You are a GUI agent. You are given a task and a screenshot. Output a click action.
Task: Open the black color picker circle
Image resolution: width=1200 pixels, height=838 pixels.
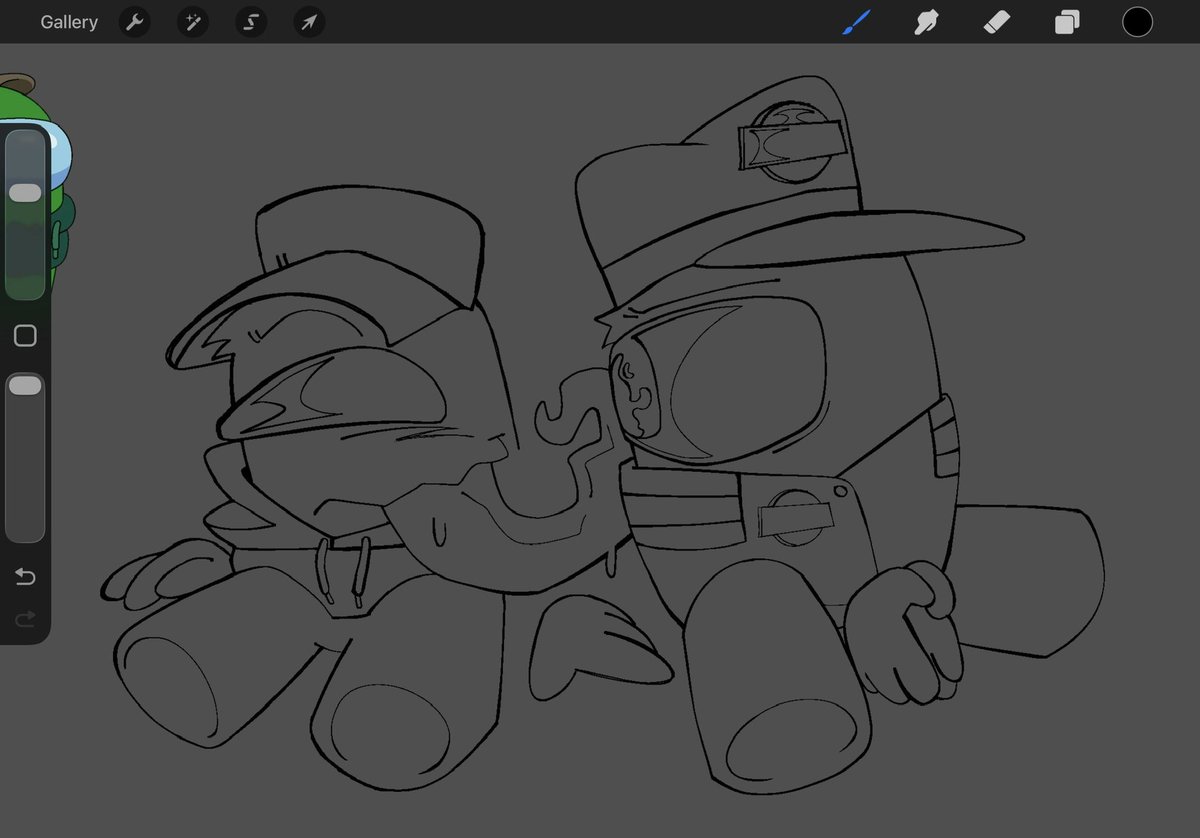click(x=1137, y=22)
